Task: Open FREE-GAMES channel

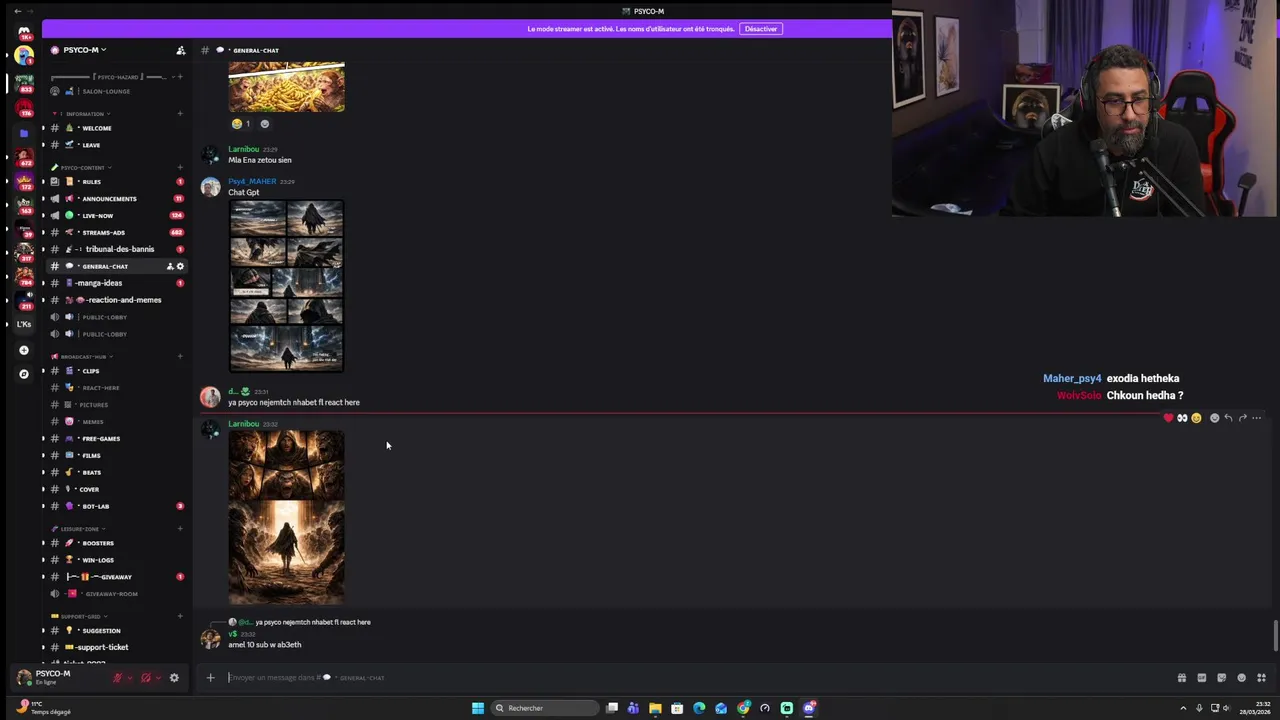Action: (x=117, y=439)
